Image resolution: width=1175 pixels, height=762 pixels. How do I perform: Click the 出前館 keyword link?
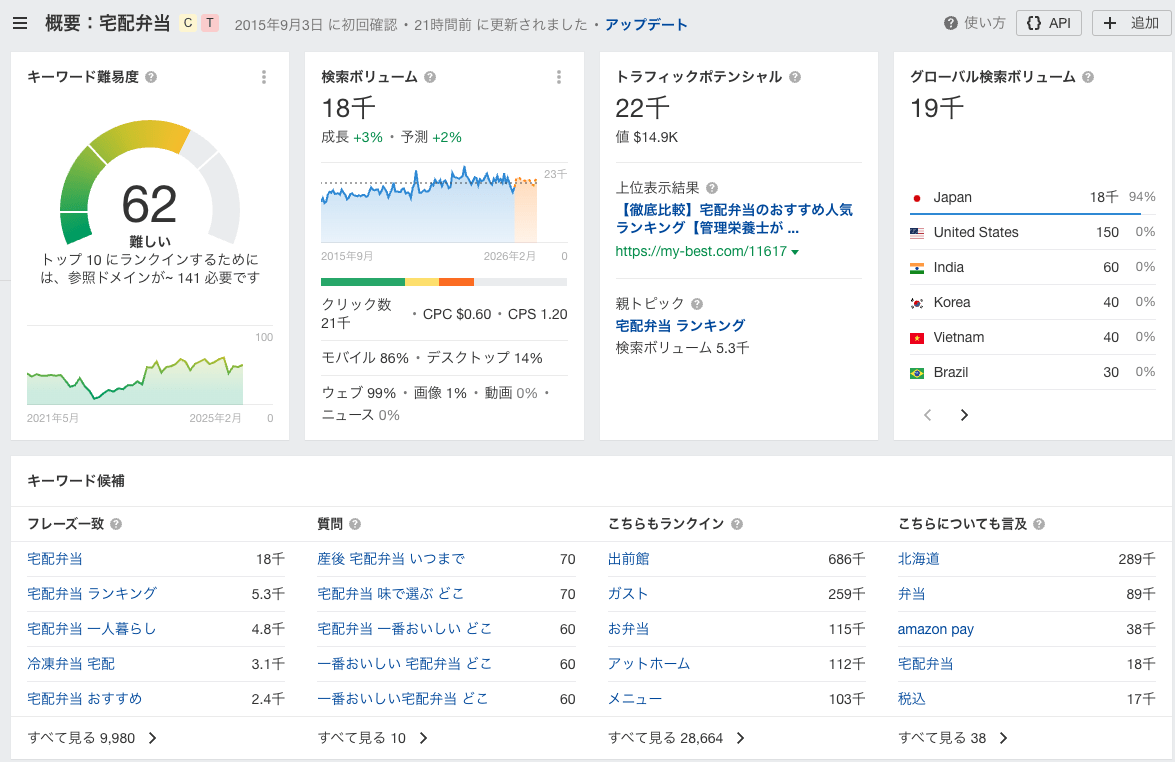point(631,559)
